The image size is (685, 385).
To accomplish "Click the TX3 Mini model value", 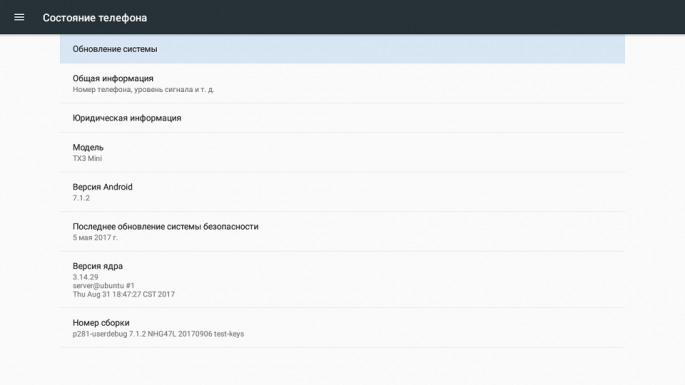I will click(x=87, y=159).
